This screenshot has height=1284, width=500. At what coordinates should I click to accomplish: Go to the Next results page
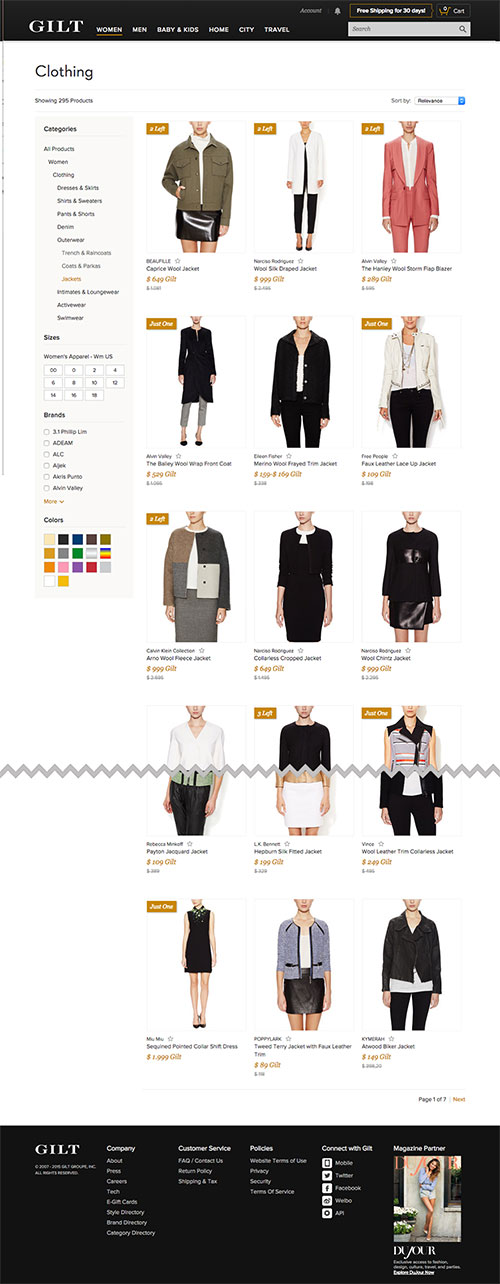tap(459, 1099)
